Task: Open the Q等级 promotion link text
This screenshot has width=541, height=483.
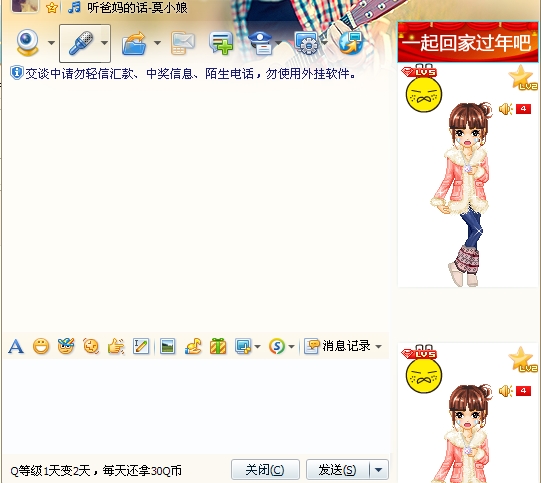Action: [96, 471]
